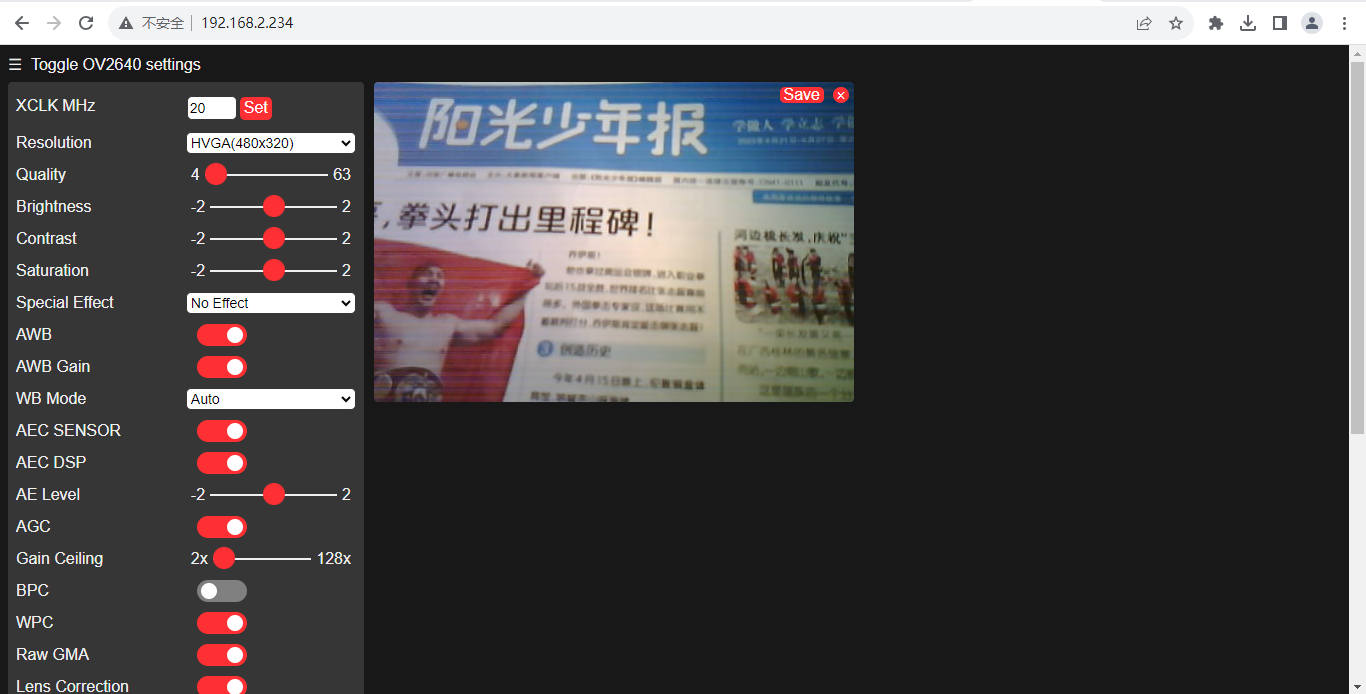Open the Special Effect dropdown
The image size is (1366, 694).
pyautogui.click(x=271, y=303)
